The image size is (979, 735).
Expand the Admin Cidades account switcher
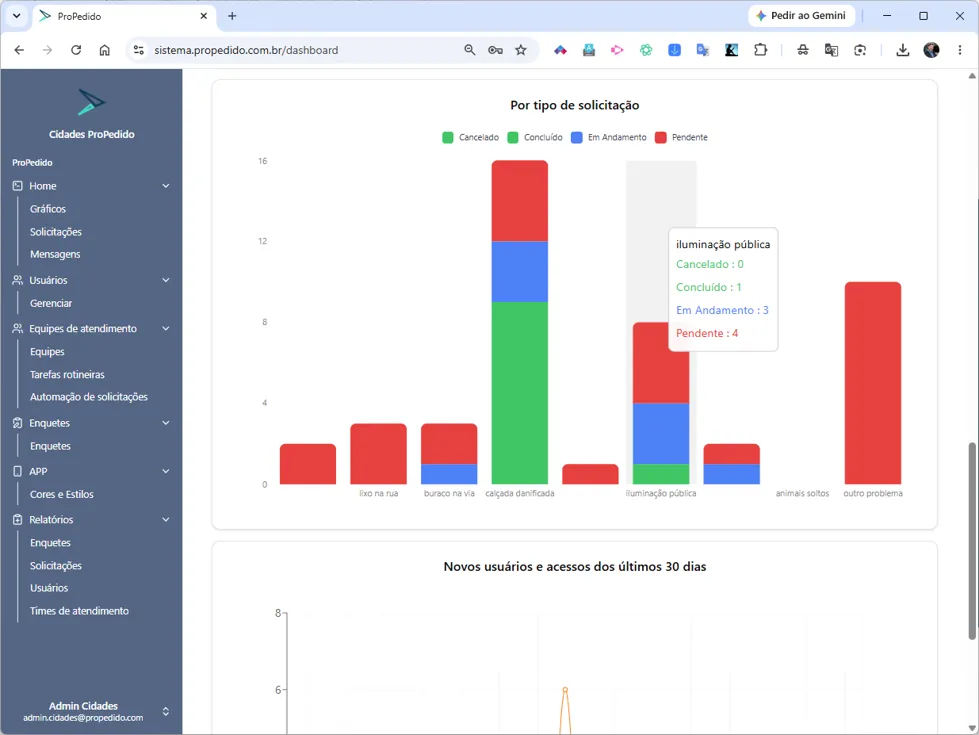(x=165, y=711)
